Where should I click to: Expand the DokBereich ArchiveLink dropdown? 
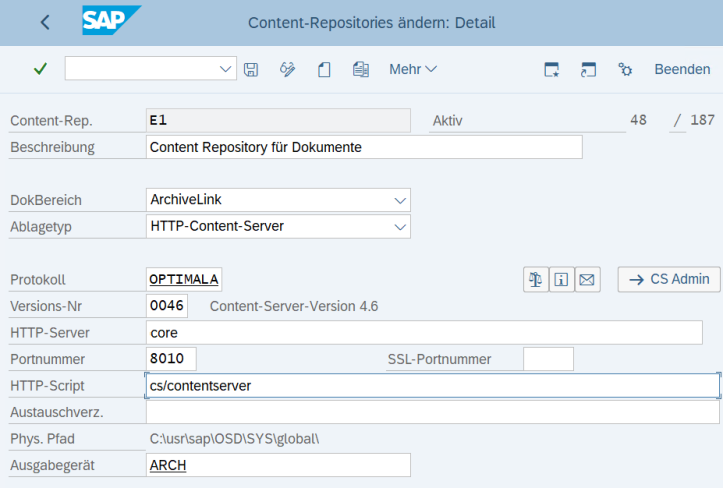click(x=400, y=200)
